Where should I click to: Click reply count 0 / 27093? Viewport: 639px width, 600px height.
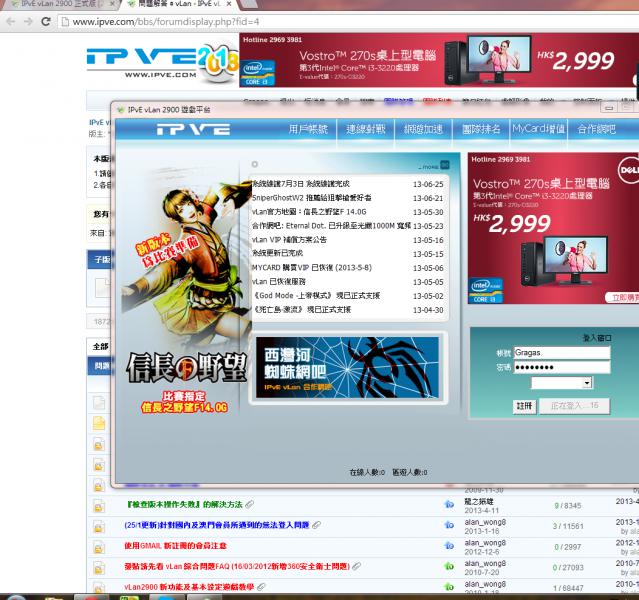(568, 567)
